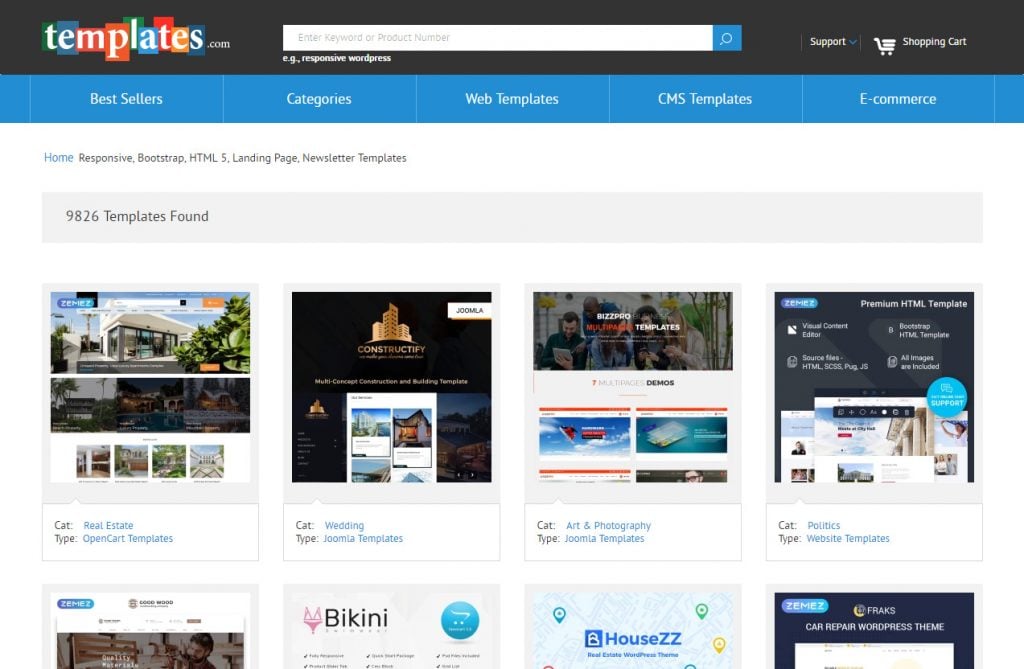Click the Joomla badge on Constructify template

[x=469, y=310]
